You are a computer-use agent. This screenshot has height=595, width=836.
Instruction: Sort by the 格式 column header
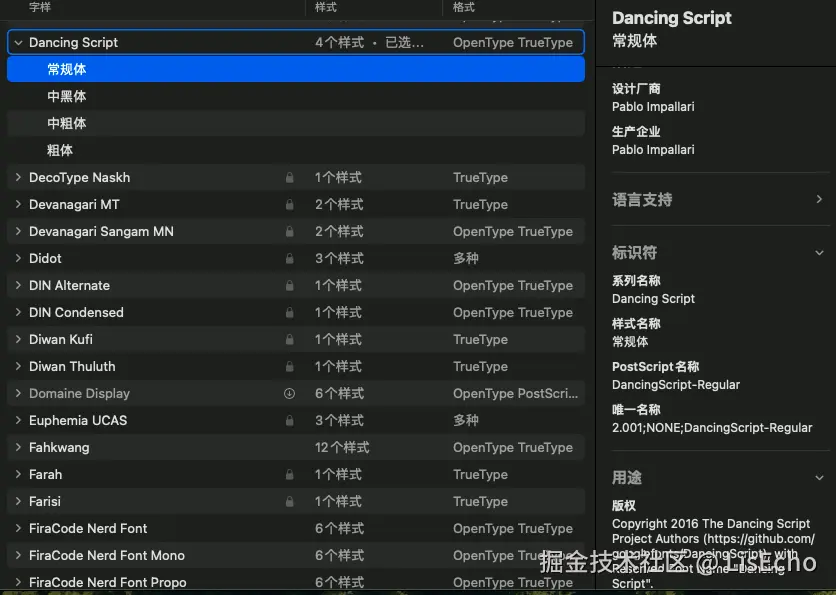[x=464, y=7]
